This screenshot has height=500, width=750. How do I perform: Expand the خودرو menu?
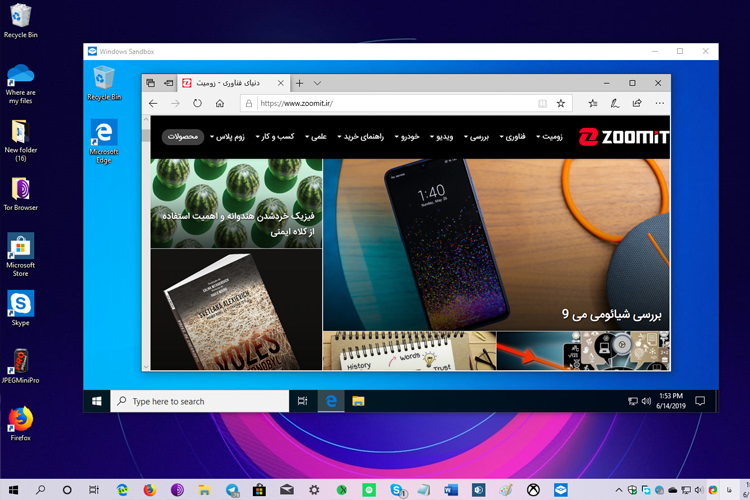pos(407,137)
